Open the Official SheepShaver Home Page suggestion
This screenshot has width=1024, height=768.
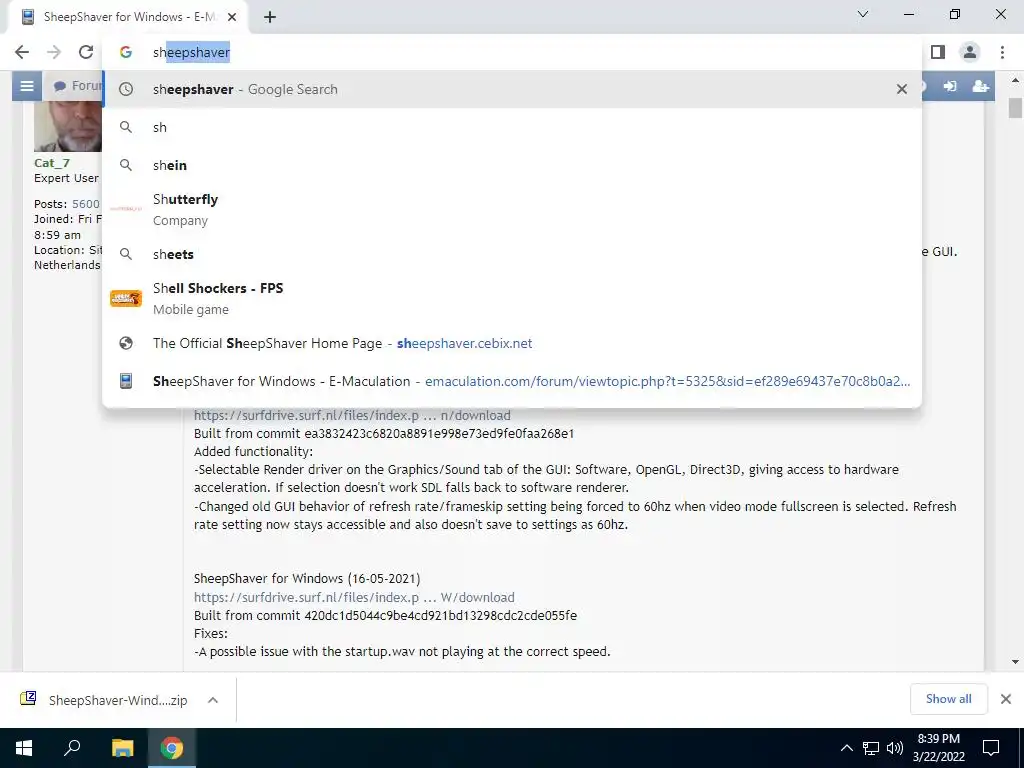[x=513, y=344]
